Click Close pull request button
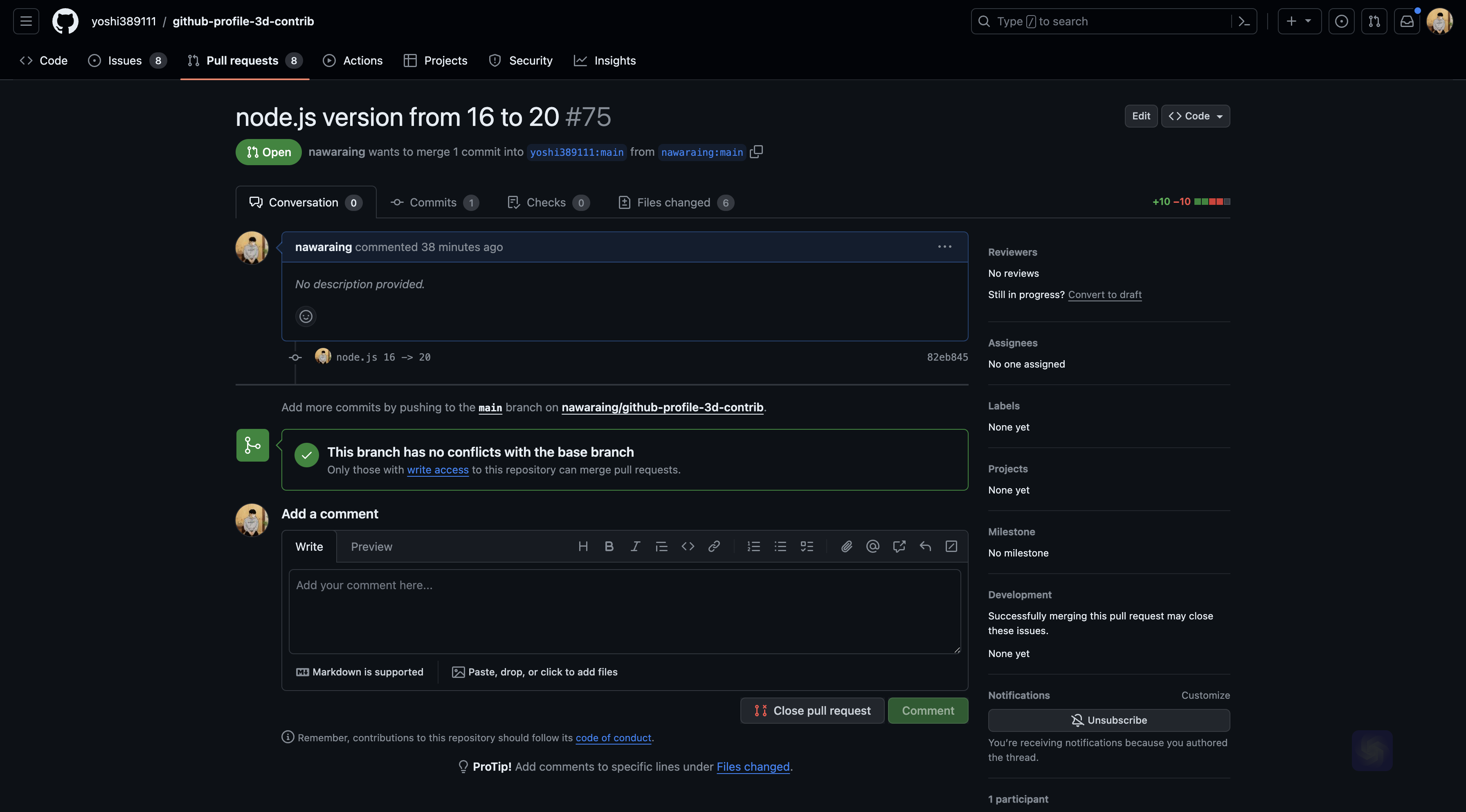The width and height of the screenshot is (1466, 812). pos(812,710)
